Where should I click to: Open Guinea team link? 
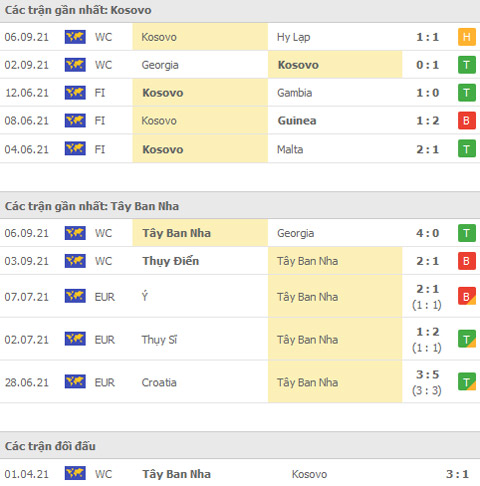click(x=297, y=121)
